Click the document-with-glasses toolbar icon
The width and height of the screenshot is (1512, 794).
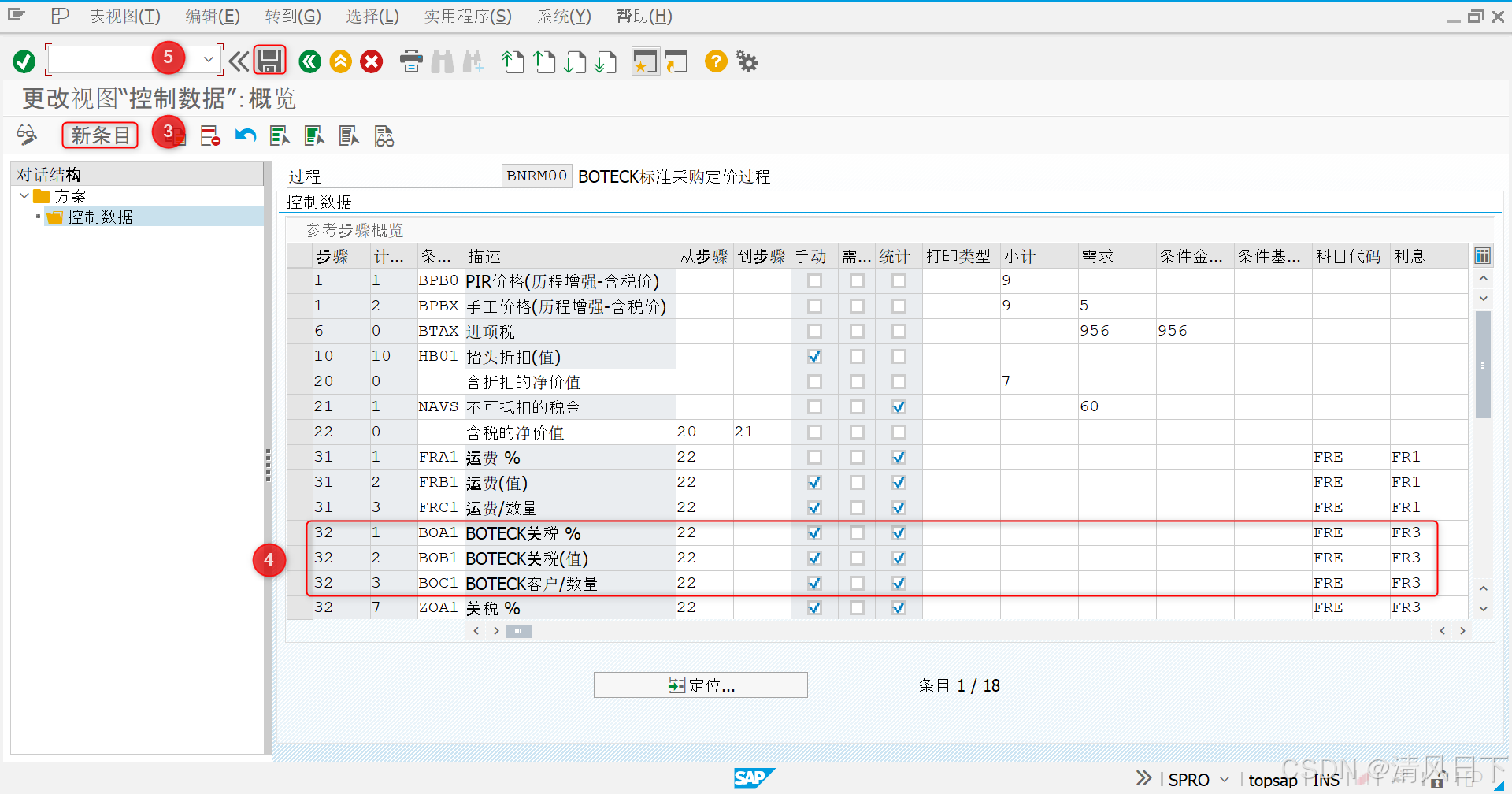(x=384, y=136)
